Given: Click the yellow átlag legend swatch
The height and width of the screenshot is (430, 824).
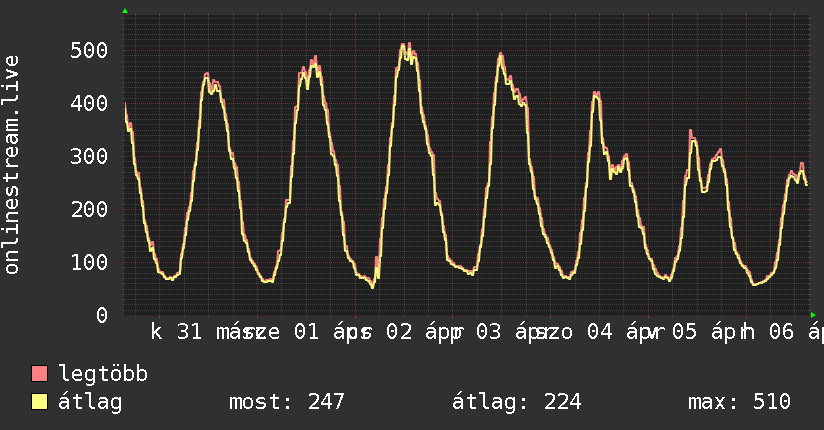Looking at the screenshot, I should click(40, 402).
